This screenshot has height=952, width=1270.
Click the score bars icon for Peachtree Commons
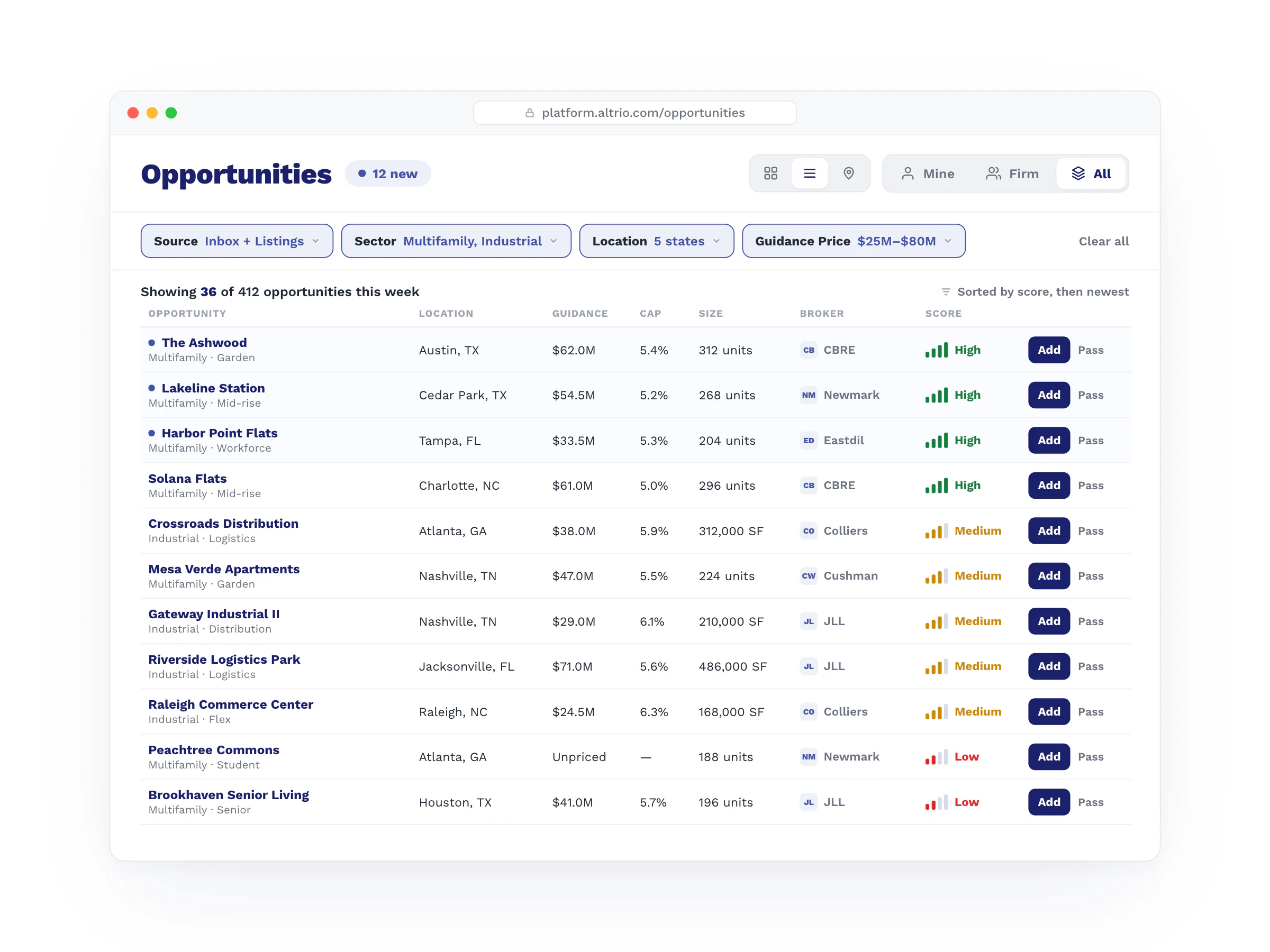coord(937,757)
